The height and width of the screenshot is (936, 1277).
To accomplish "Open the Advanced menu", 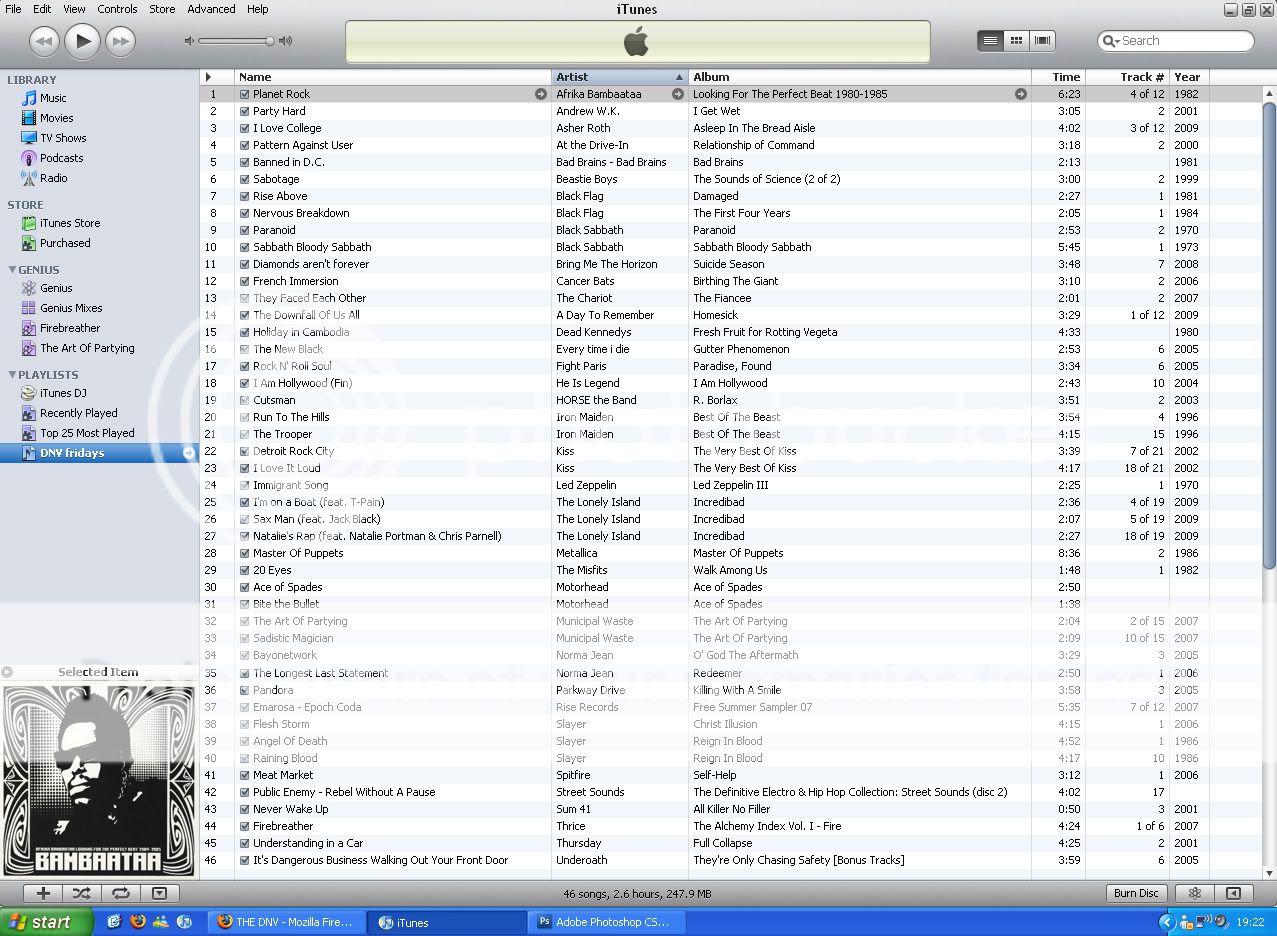I will coord(211,9).
